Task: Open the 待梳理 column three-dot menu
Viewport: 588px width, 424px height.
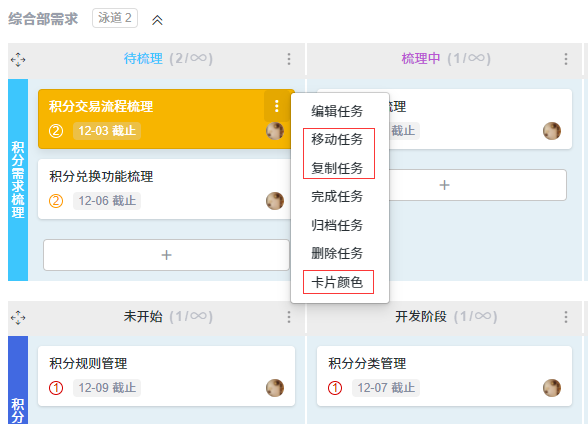Action: (x=288, y=59)
